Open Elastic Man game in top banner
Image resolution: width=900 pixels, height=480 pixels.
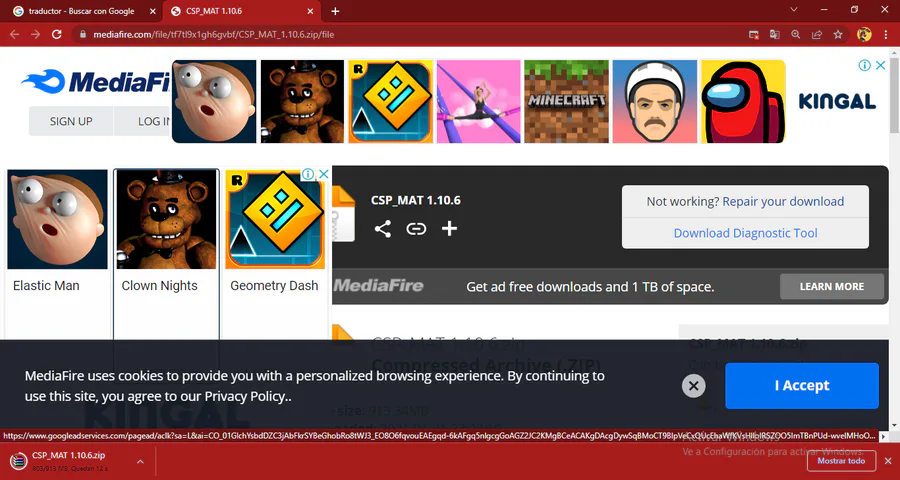point(214,101)
